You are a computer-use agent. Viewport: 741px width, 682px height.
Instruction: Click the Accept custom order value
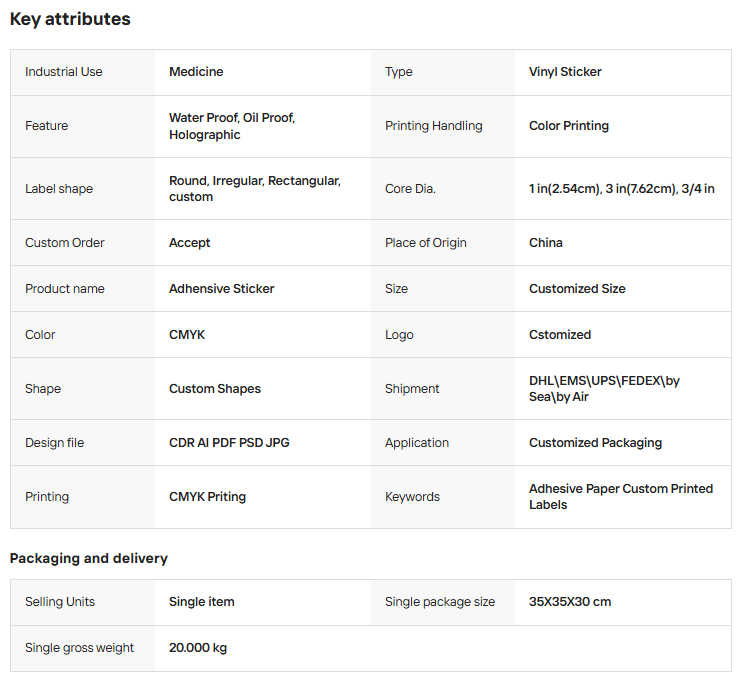(190, 243)
